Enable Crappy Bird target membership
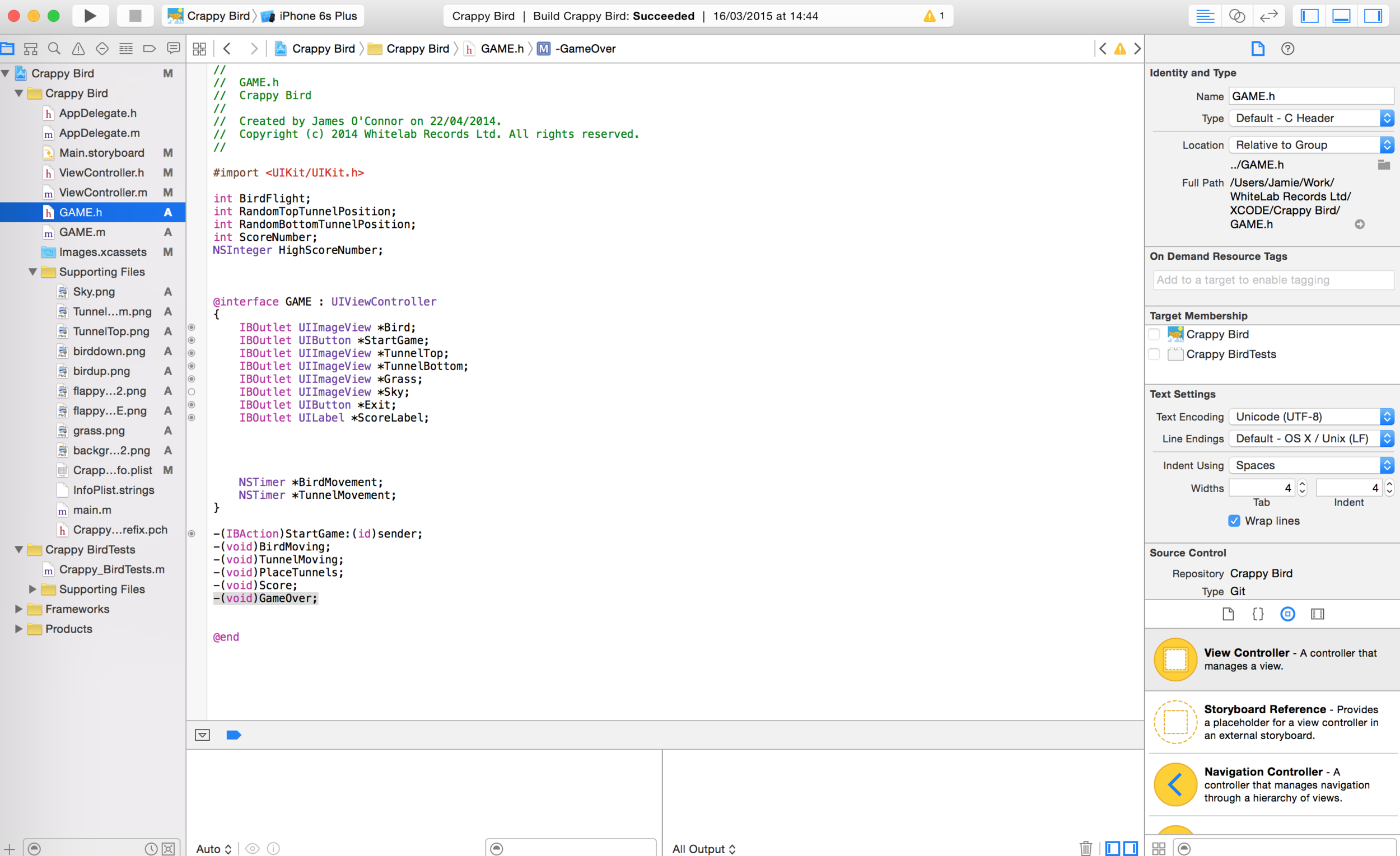 (1154, 335)
